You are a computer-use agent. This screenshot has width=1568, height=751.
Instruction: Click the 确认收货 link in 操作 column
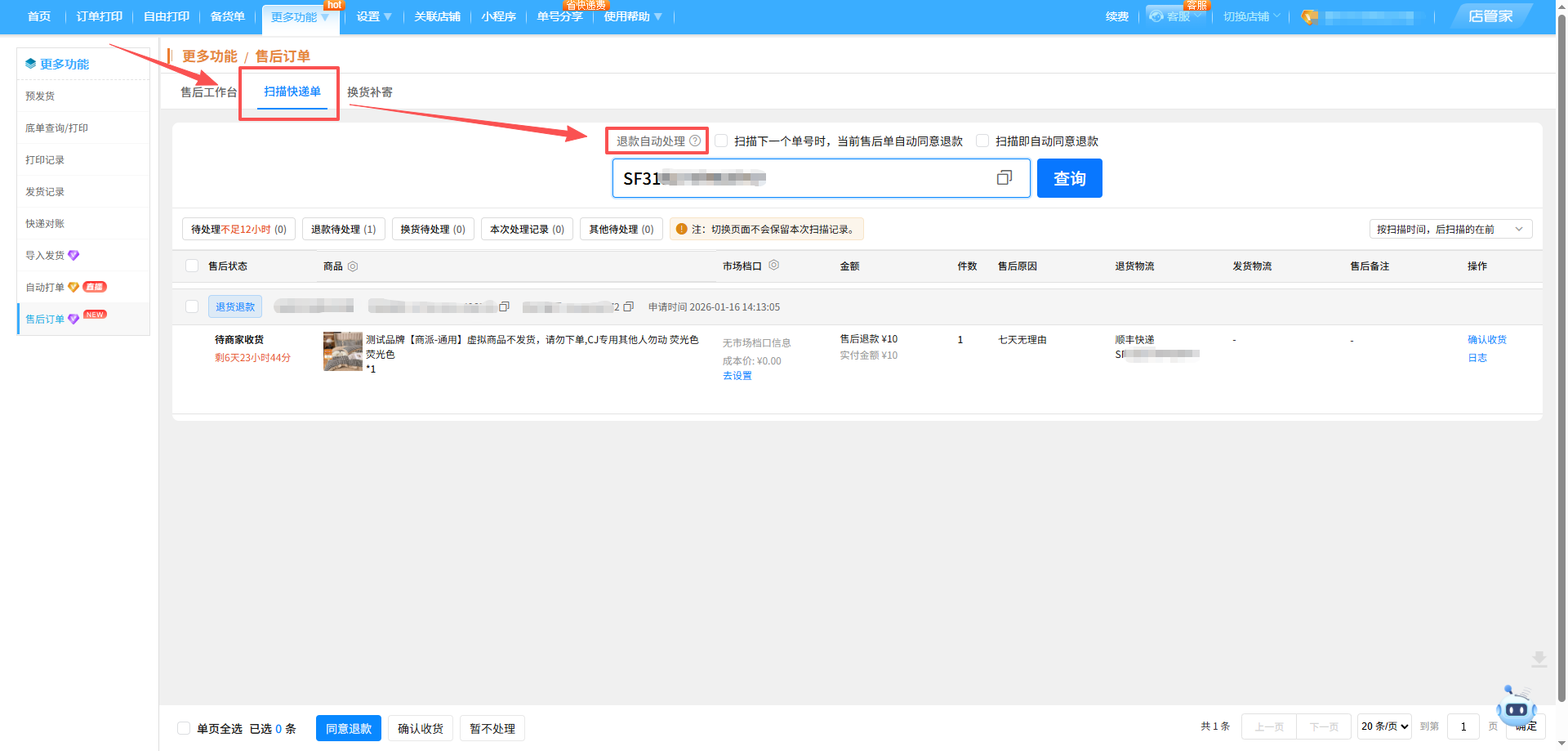click(x=1486, y=340)
